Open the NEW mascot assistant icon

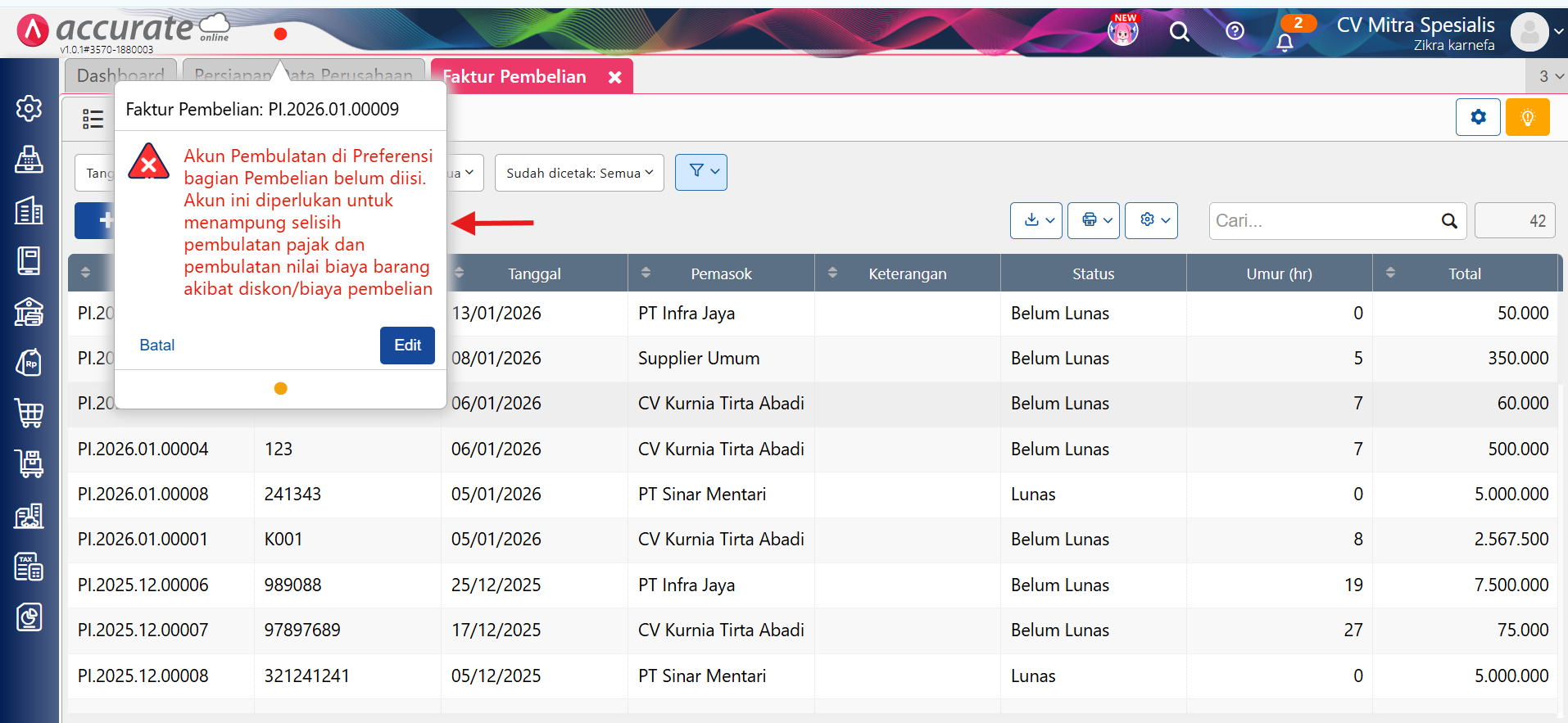tap(1123, 31)
